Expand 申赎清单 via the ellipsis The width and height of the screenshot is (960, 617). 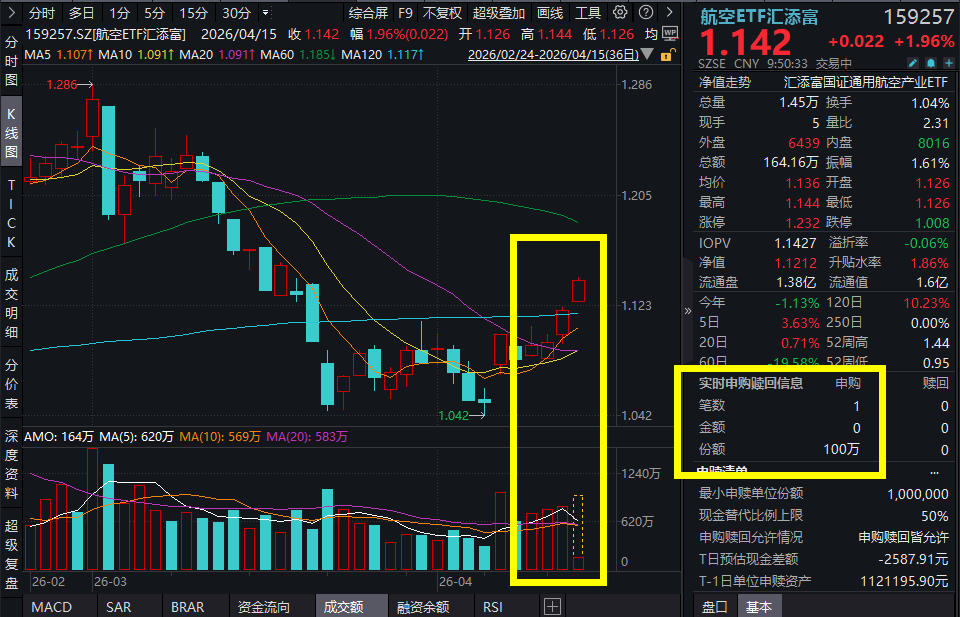(935, 472)
